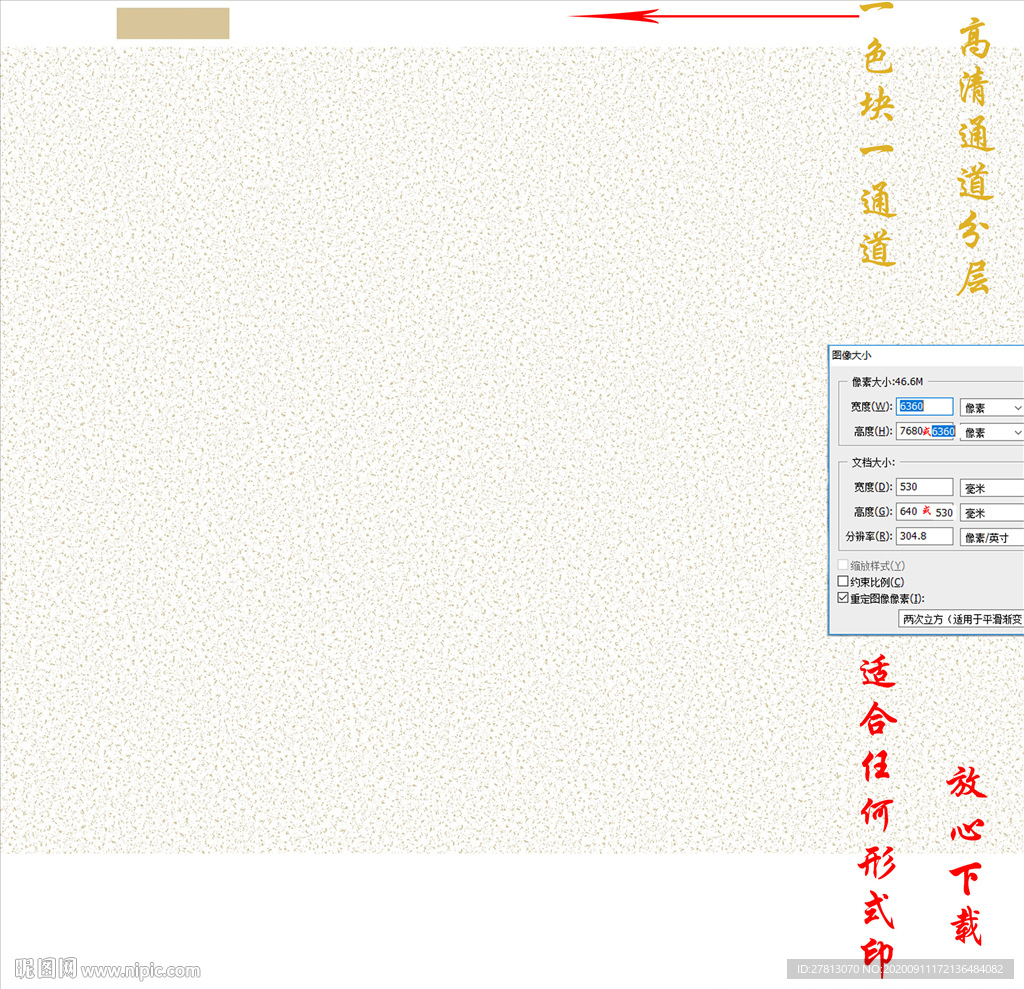Open the document width unit dropdown 毫米
Viewport: 1024px width, 989px height.
pyautogui.click(x=991, y=488)
